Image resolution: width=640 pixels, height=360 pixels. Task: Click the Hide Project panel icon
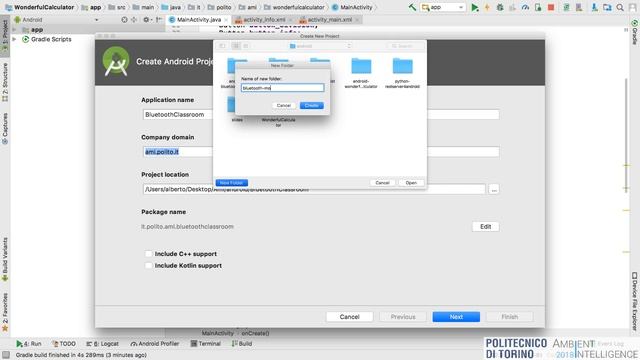pos(159,20)
